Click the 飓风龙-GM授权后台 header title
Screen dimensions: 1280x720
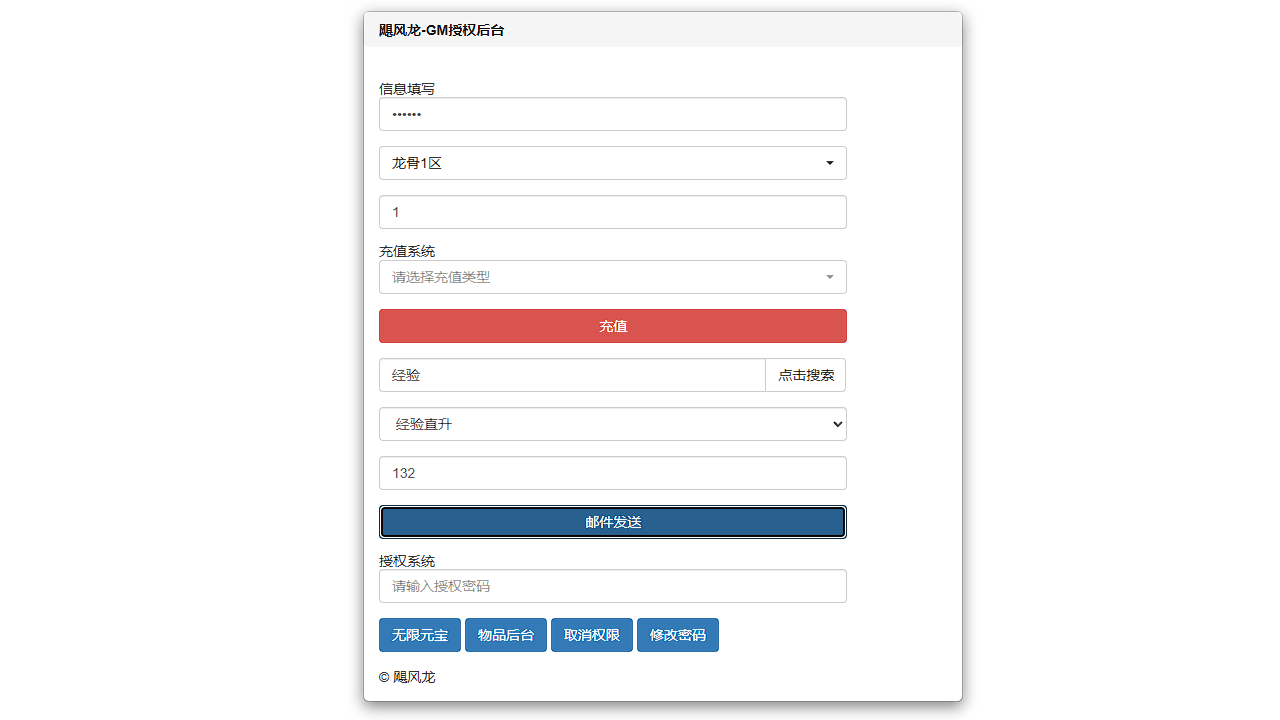click(441, 30)
